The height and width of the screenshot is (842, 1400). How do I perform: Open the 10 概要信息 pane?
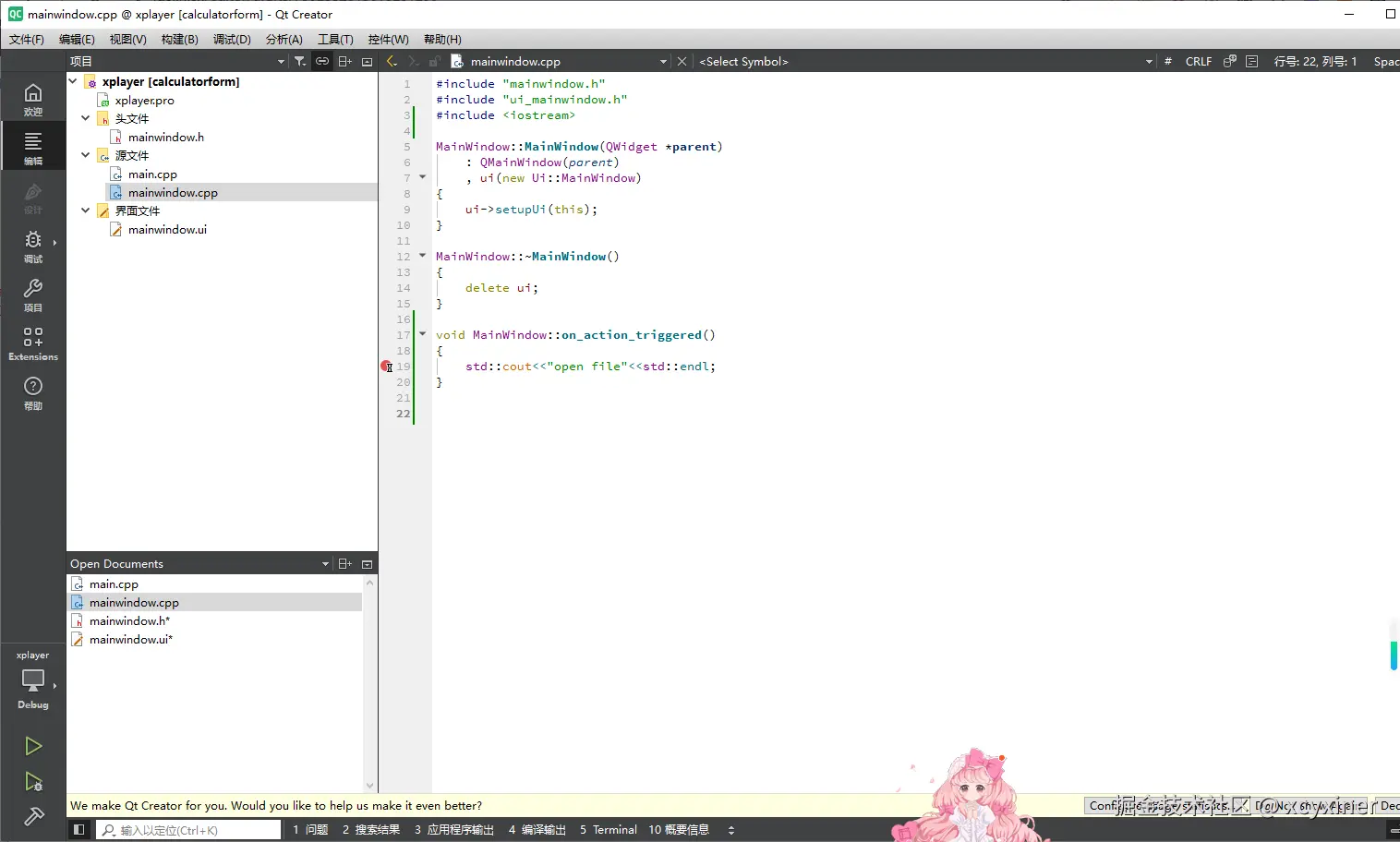coord(679,829)
